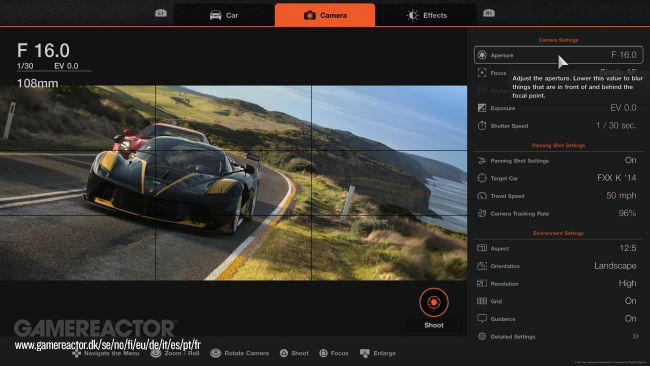Change the Aperture F 16.0 value
Image resolution: width=650 pixels, height=366 pixels.
pyautogui.click(x=623, y=55)
